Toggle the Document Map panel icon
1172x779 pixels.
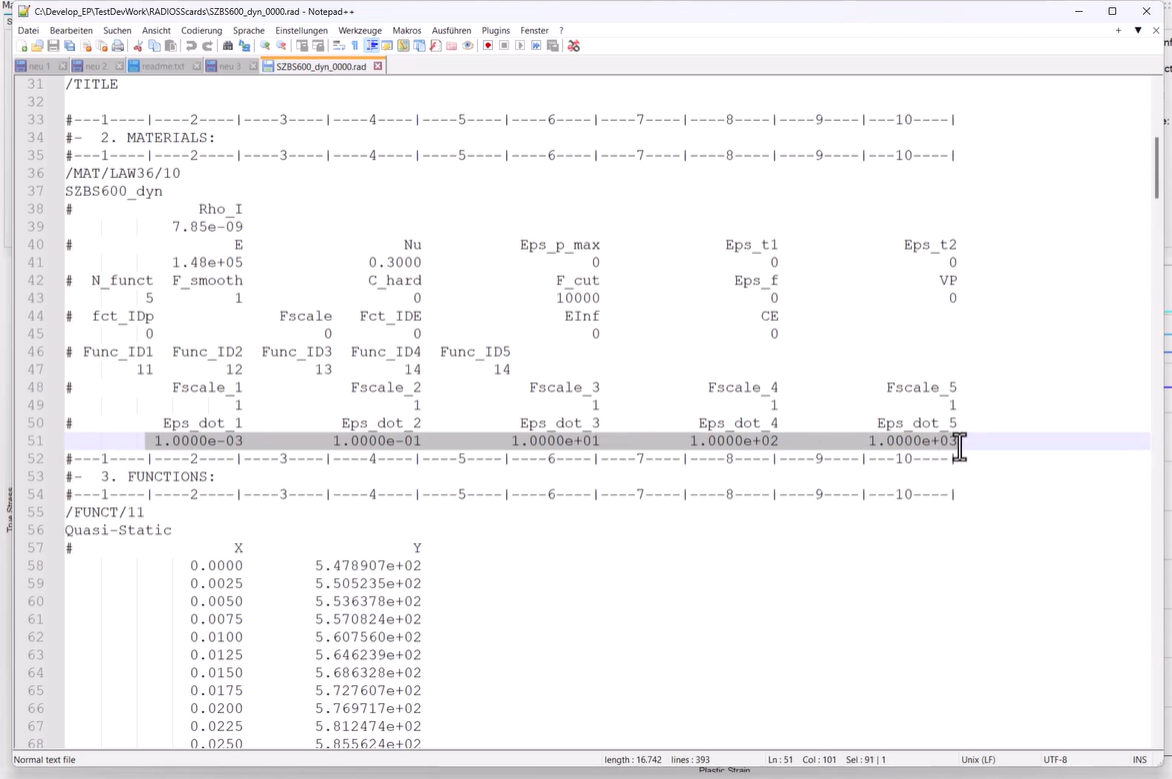[403, 46]
